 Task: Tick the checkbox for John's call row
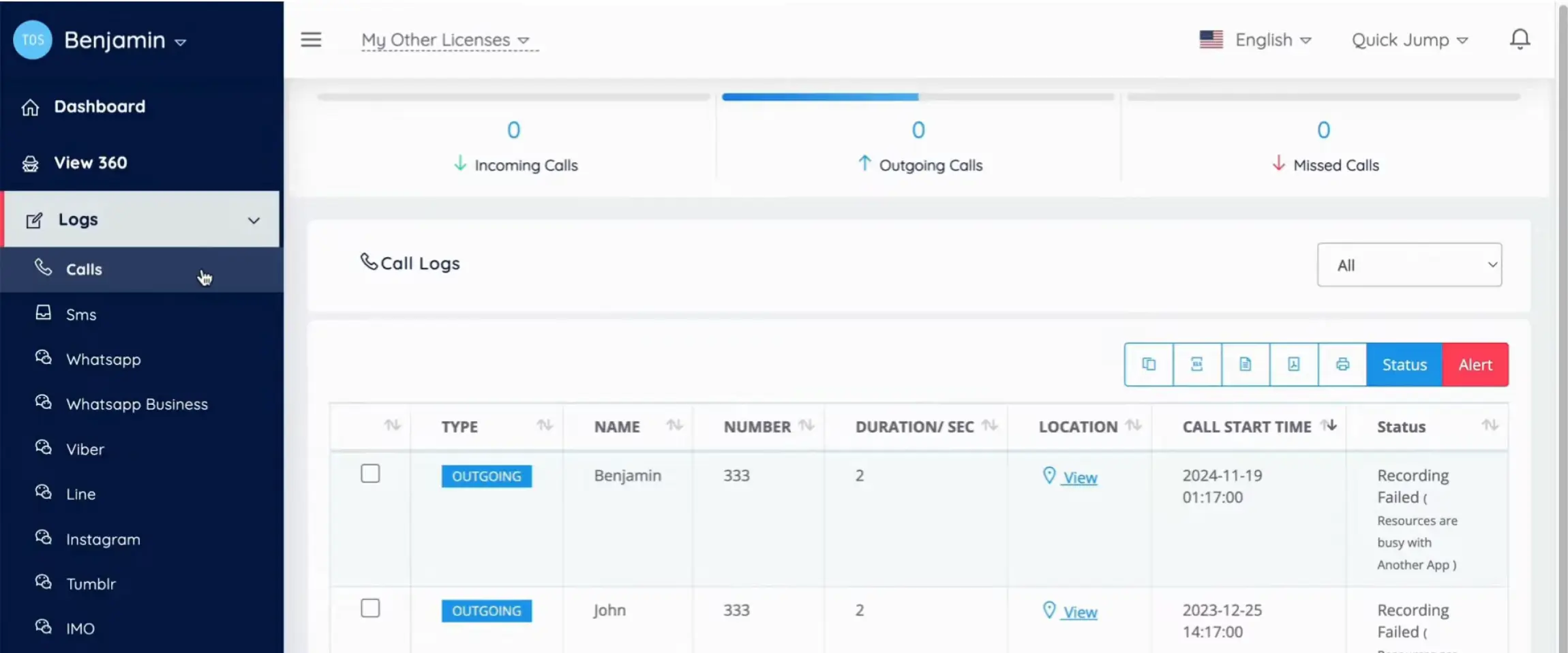coord(370,608)
